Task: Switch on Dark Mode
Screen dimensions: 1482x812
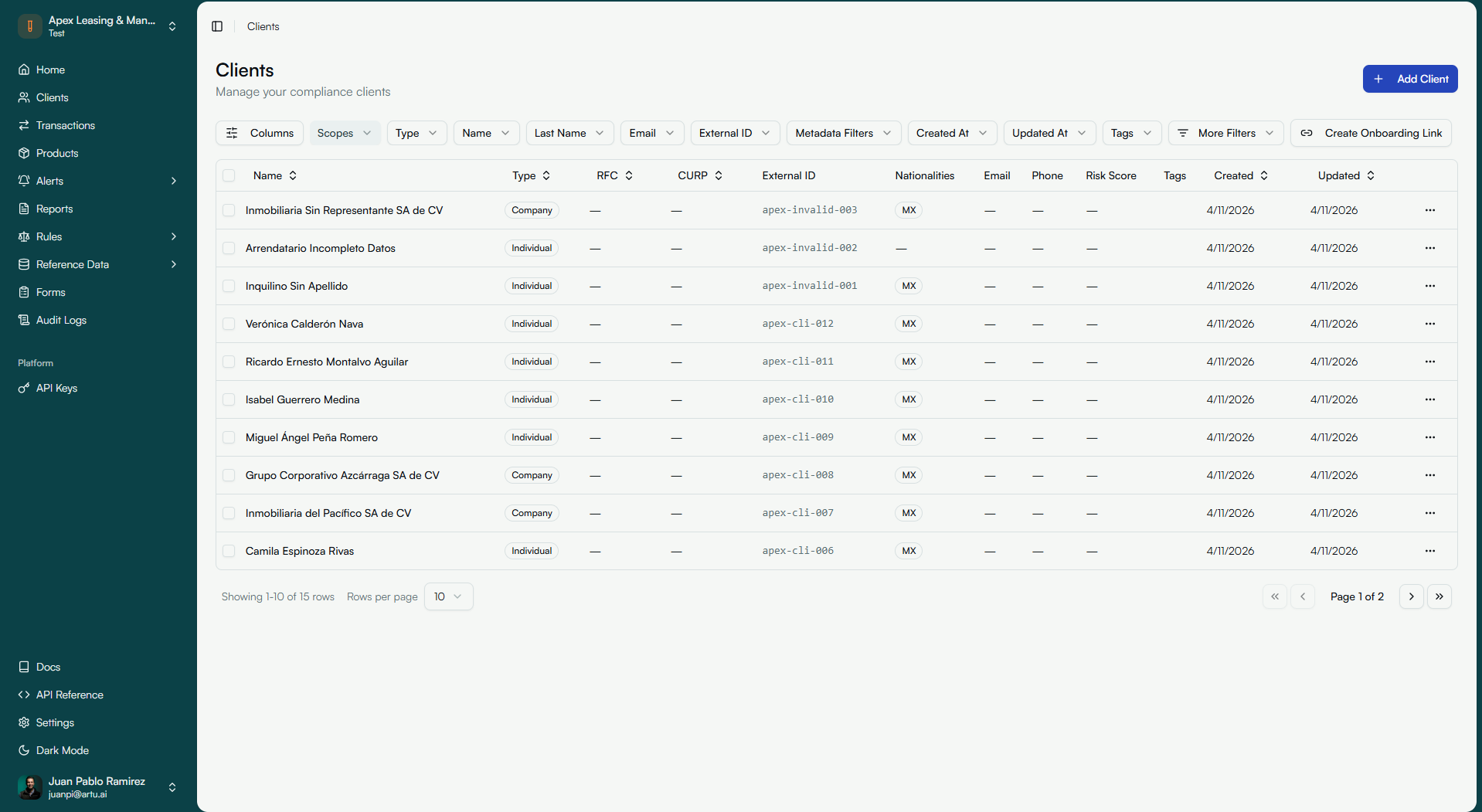Action: coord(62,750)
